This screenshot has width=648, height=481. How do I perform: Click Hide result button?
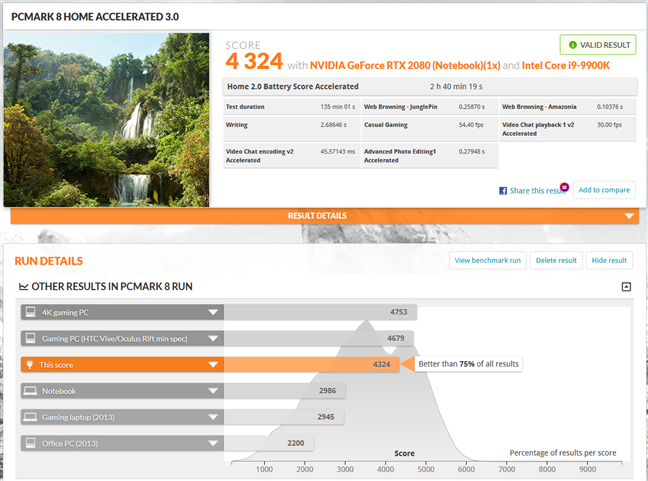pos(609,260)
